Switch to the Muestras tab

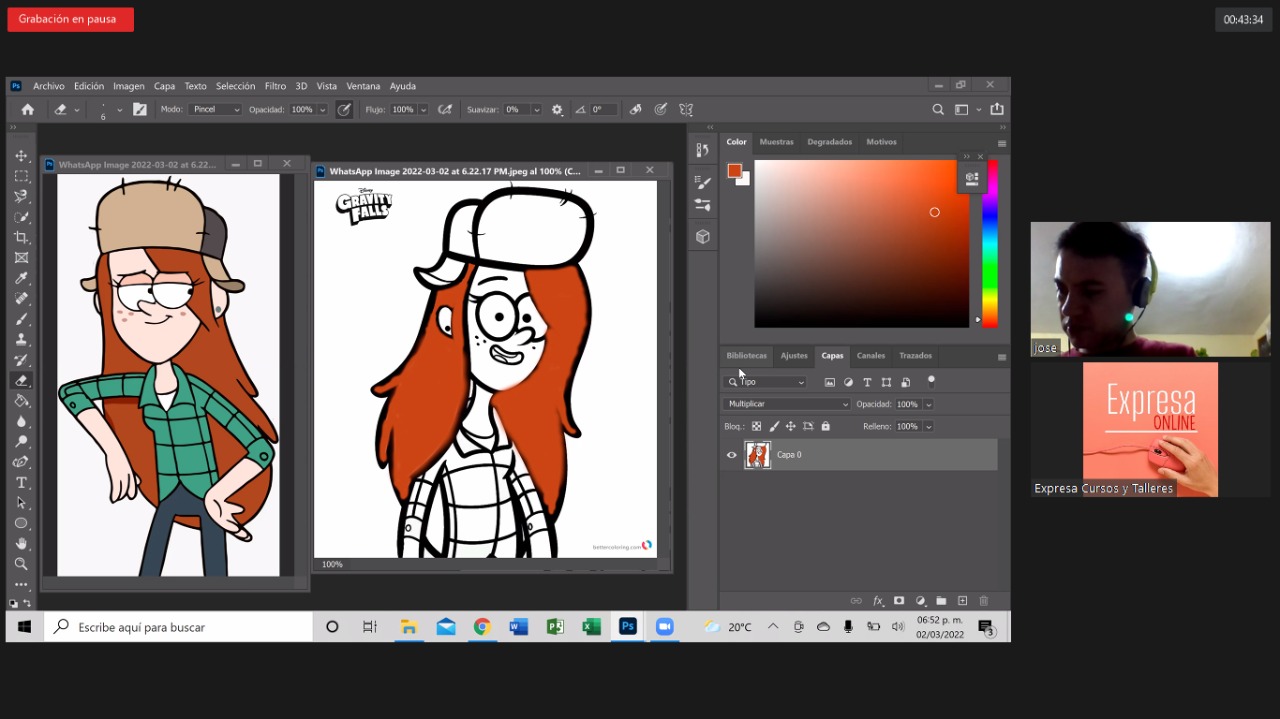coord(776,142)
